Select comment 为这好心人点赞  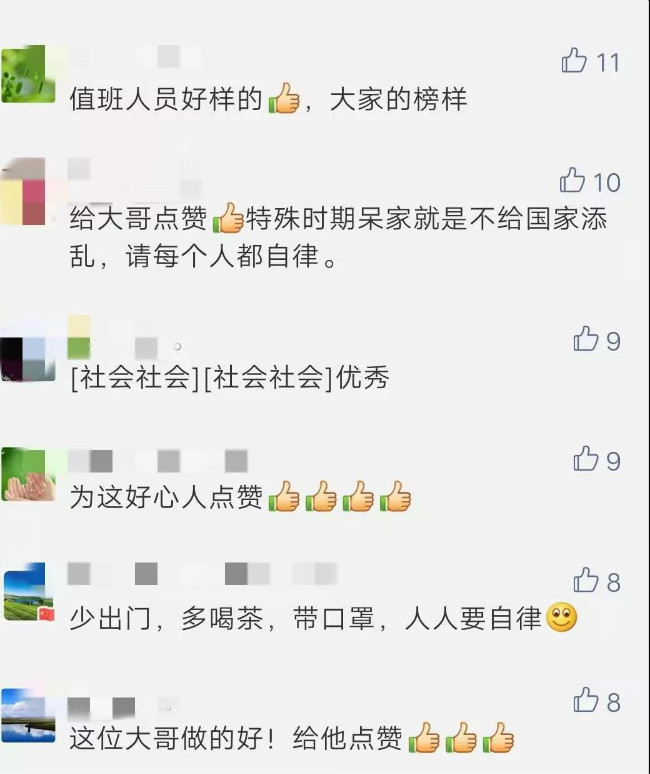point(240,496)
